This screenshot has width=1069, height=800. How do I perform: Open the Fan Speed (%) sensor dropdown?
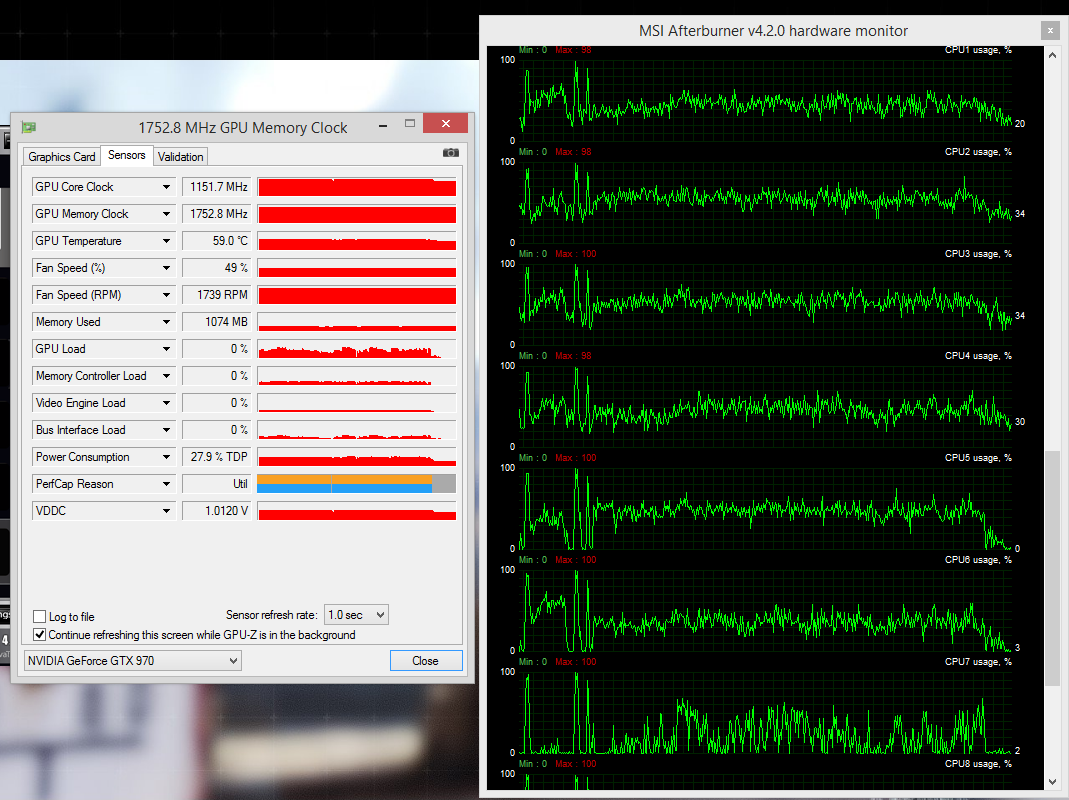[x=166, y=268]
